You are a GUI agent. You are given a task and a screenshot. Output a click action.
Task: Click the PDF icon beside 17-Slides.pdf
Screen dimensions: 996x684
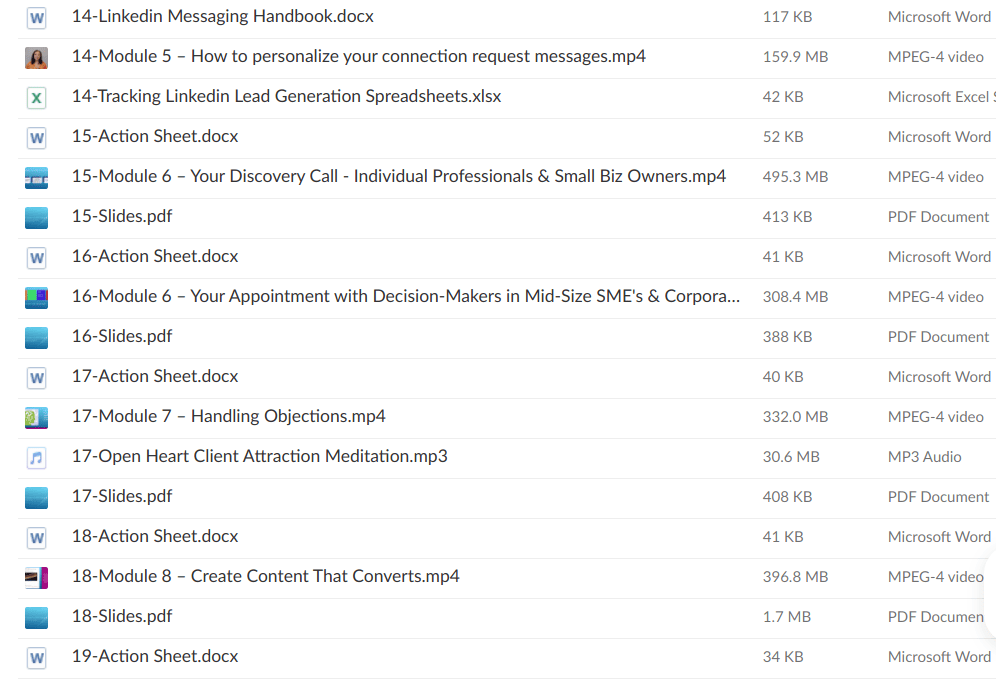(x=37, y=497)
